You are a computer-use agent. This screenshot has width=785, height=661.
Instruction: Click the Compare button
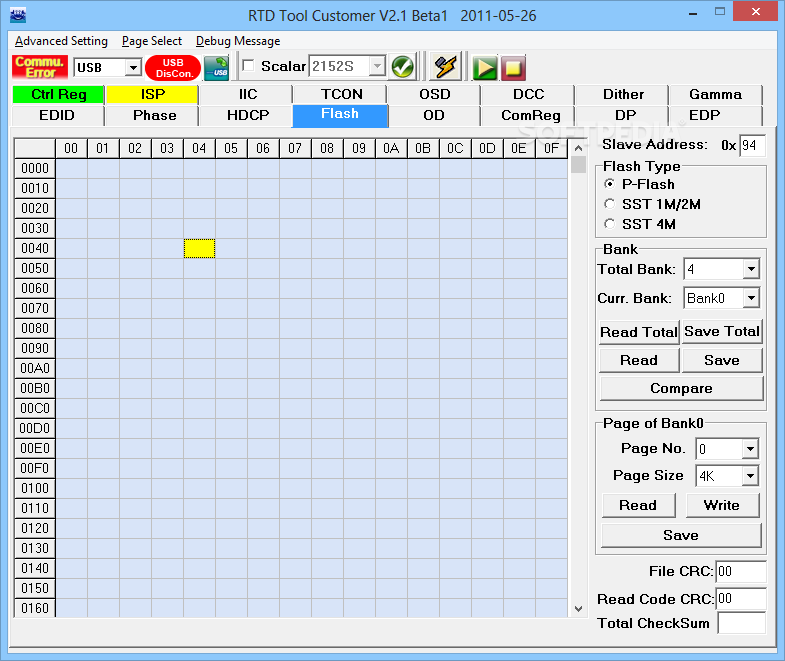[x=681, y=388]
